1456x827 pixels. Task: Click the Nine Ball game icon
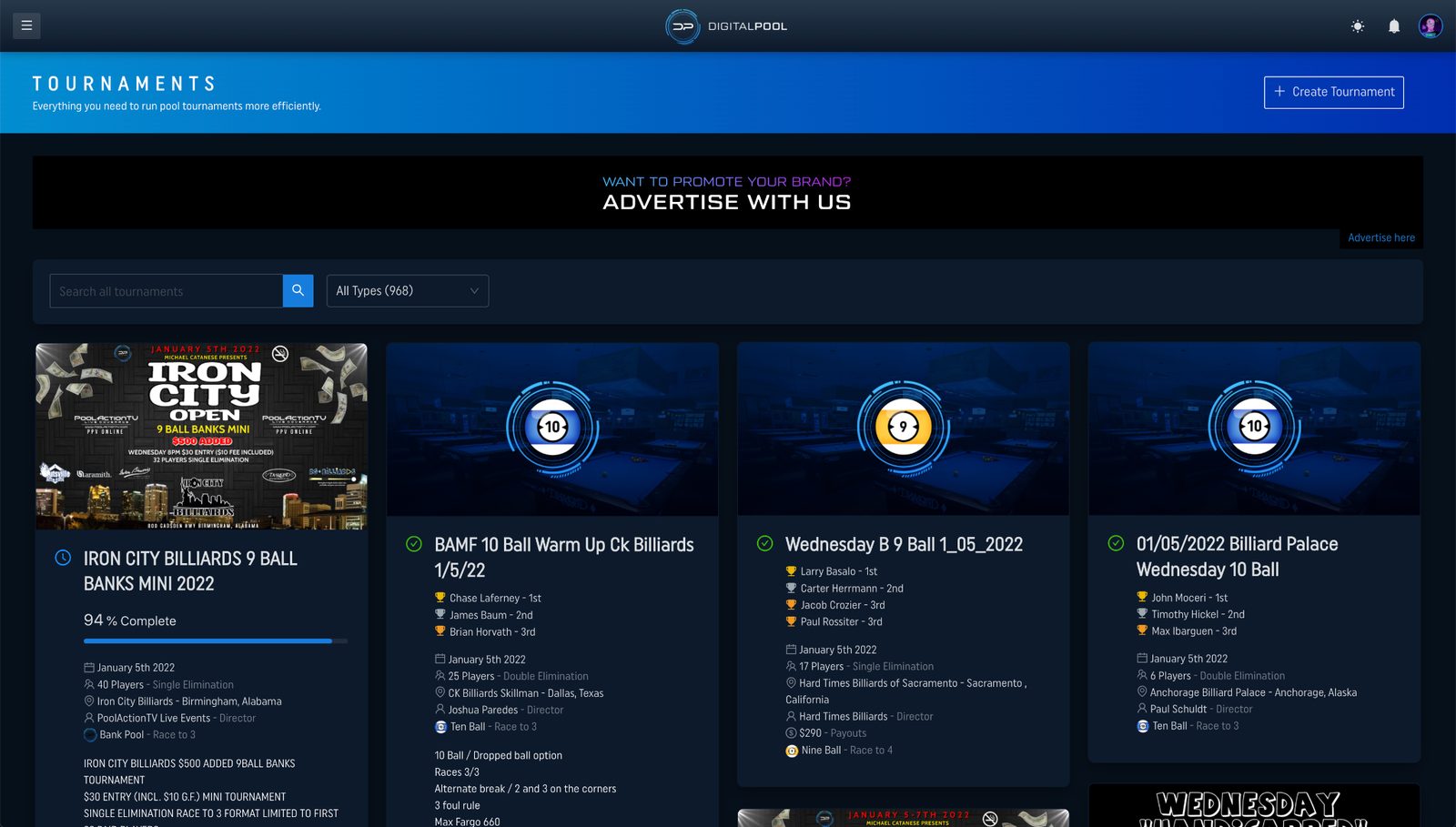click(x=792, y=751)
